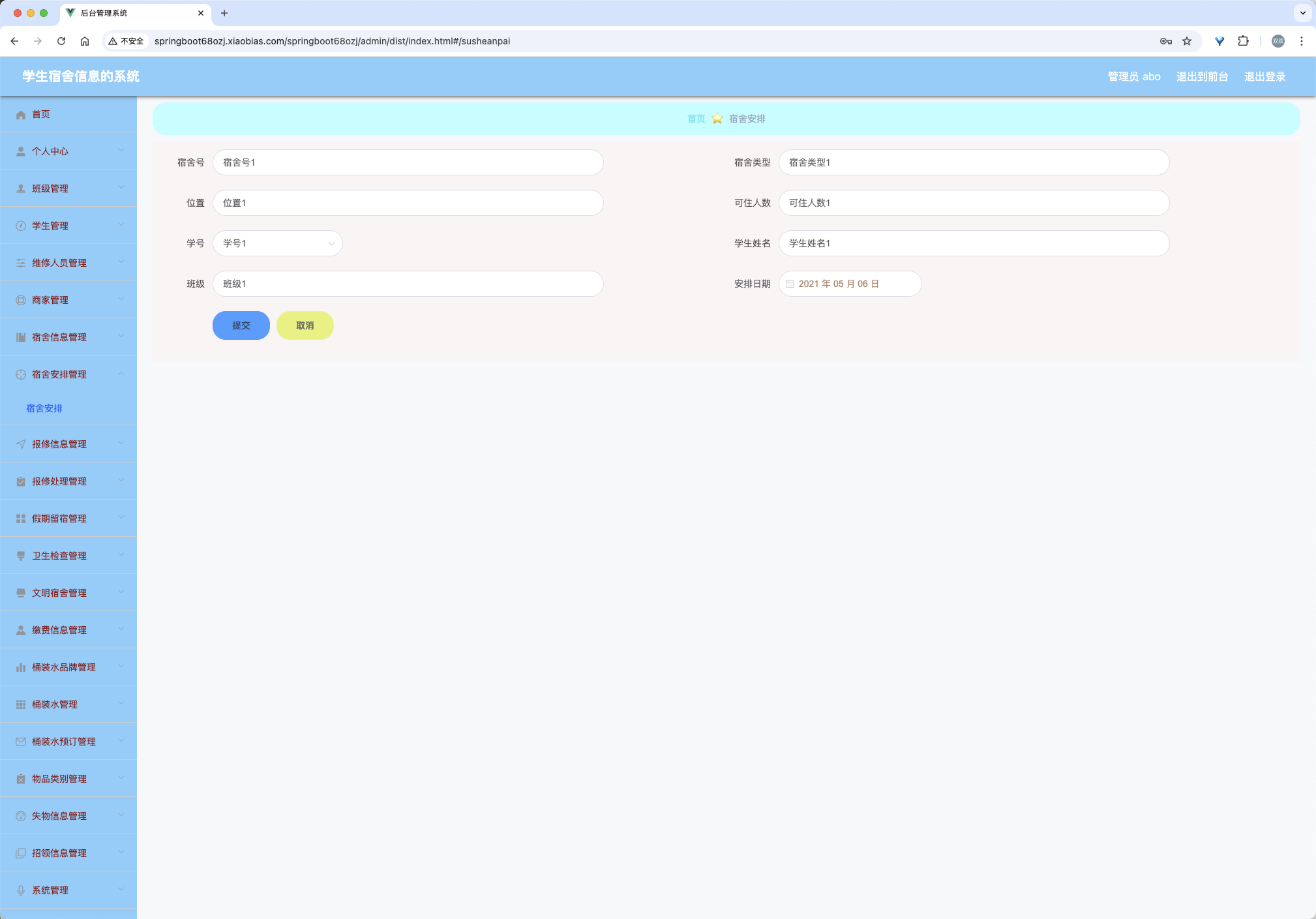Open the 宿舍安排 submenu item
Viewport: 1316px width, 919px height.
(x=68, y=408)
